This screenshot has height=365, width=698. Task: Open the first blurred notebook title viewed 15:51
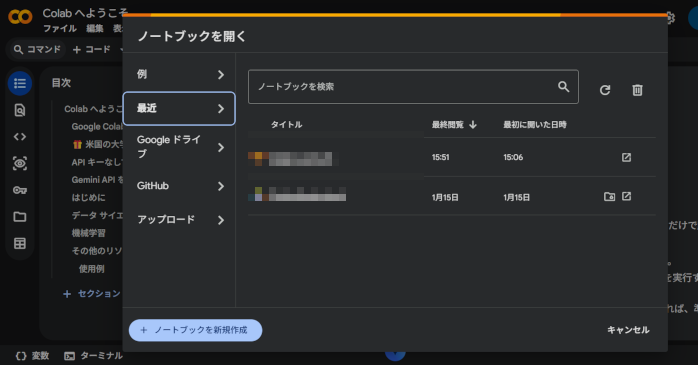(x=294, y=158)
